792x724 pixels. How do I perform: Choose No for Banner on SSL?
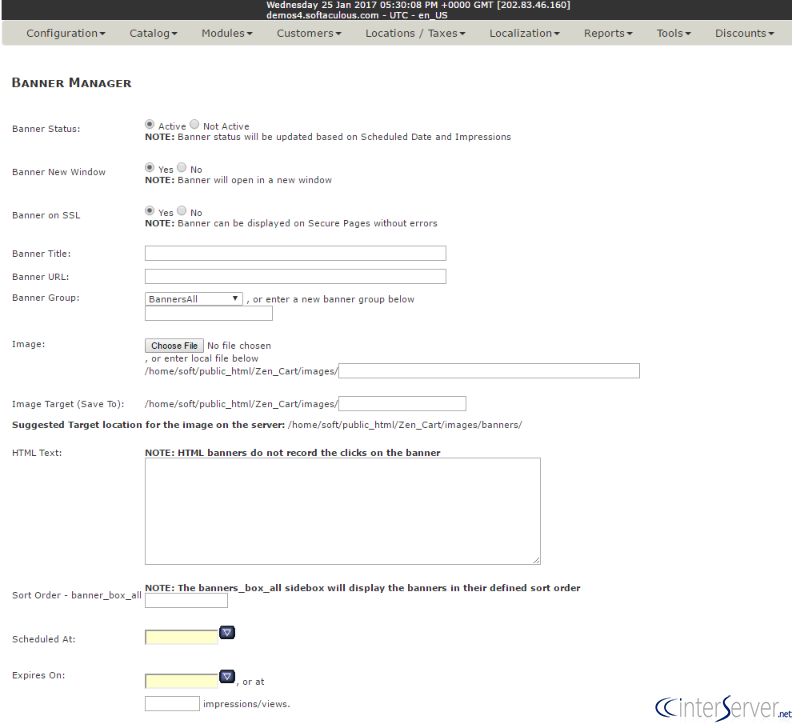coord(182,211)
